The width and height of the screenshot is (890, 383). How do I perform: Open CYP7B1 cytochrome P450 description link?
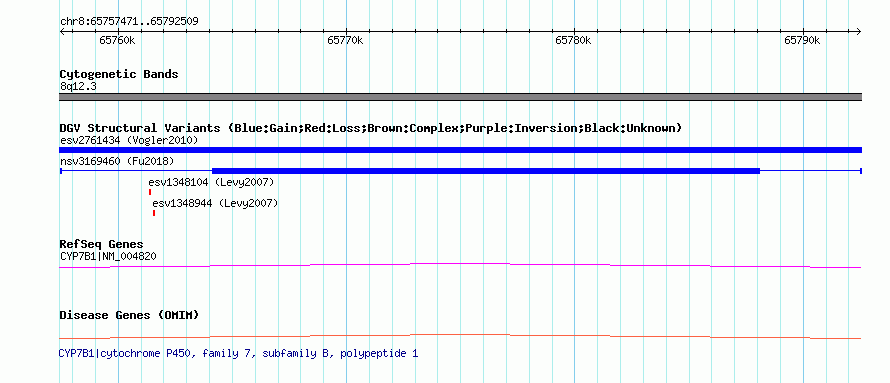click(238, 353)
